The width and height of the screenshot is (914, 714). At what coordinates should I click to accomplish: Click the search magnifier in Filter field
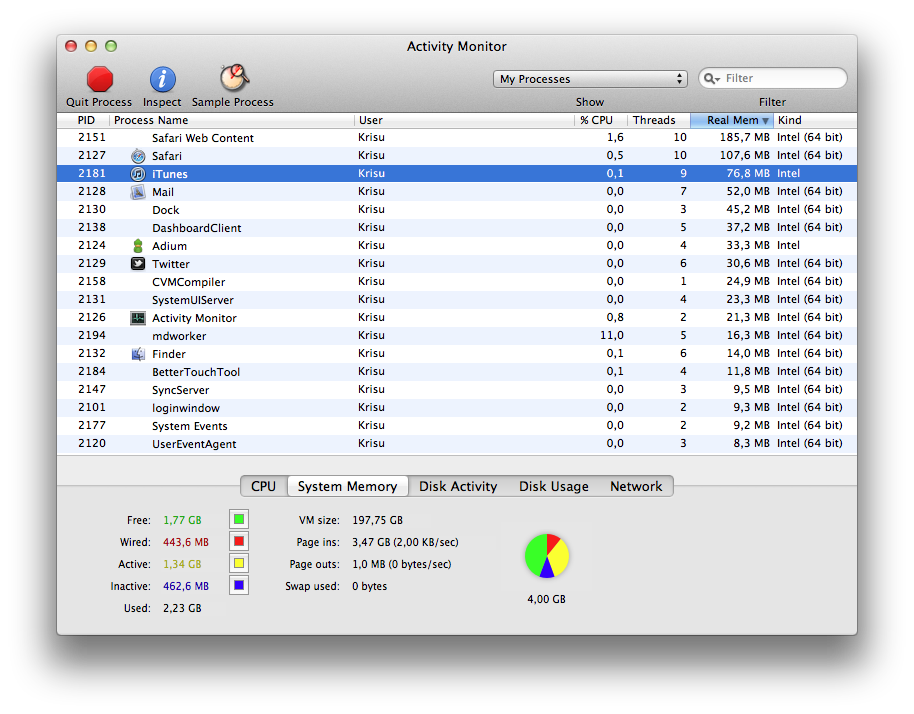pos(711,78)
